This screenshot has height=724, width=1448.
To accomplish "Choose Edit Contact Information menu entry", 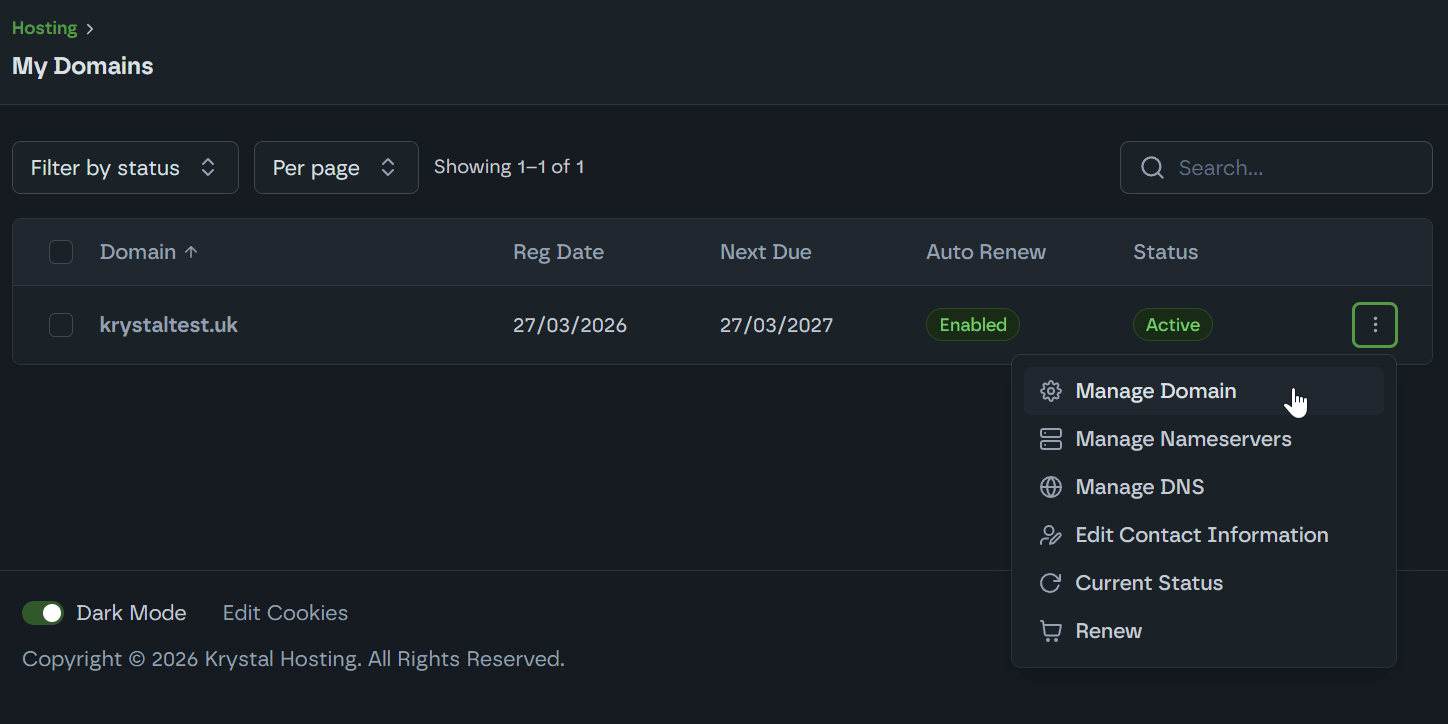I will point(1201,535).
